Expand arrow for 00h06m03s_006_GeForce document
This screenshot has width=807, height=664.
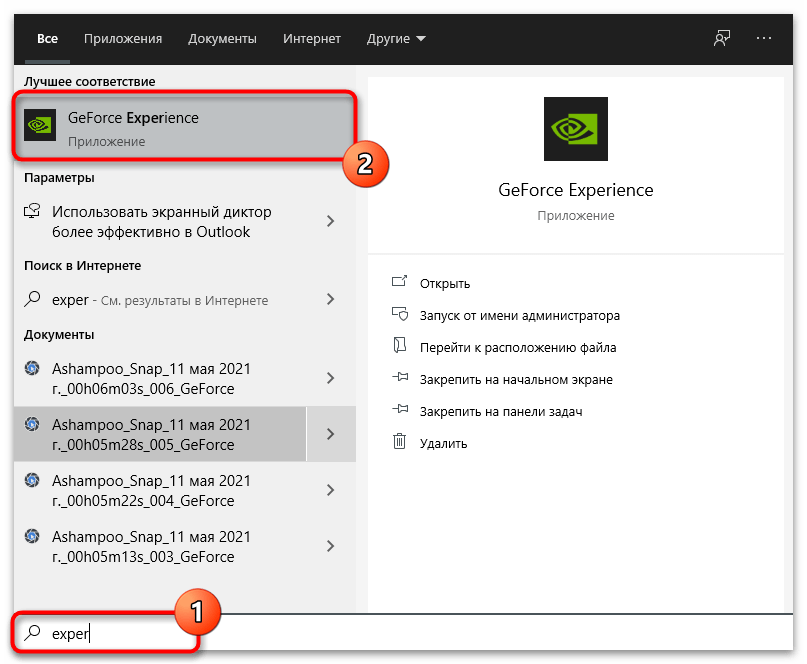click(x=330, y=378)
